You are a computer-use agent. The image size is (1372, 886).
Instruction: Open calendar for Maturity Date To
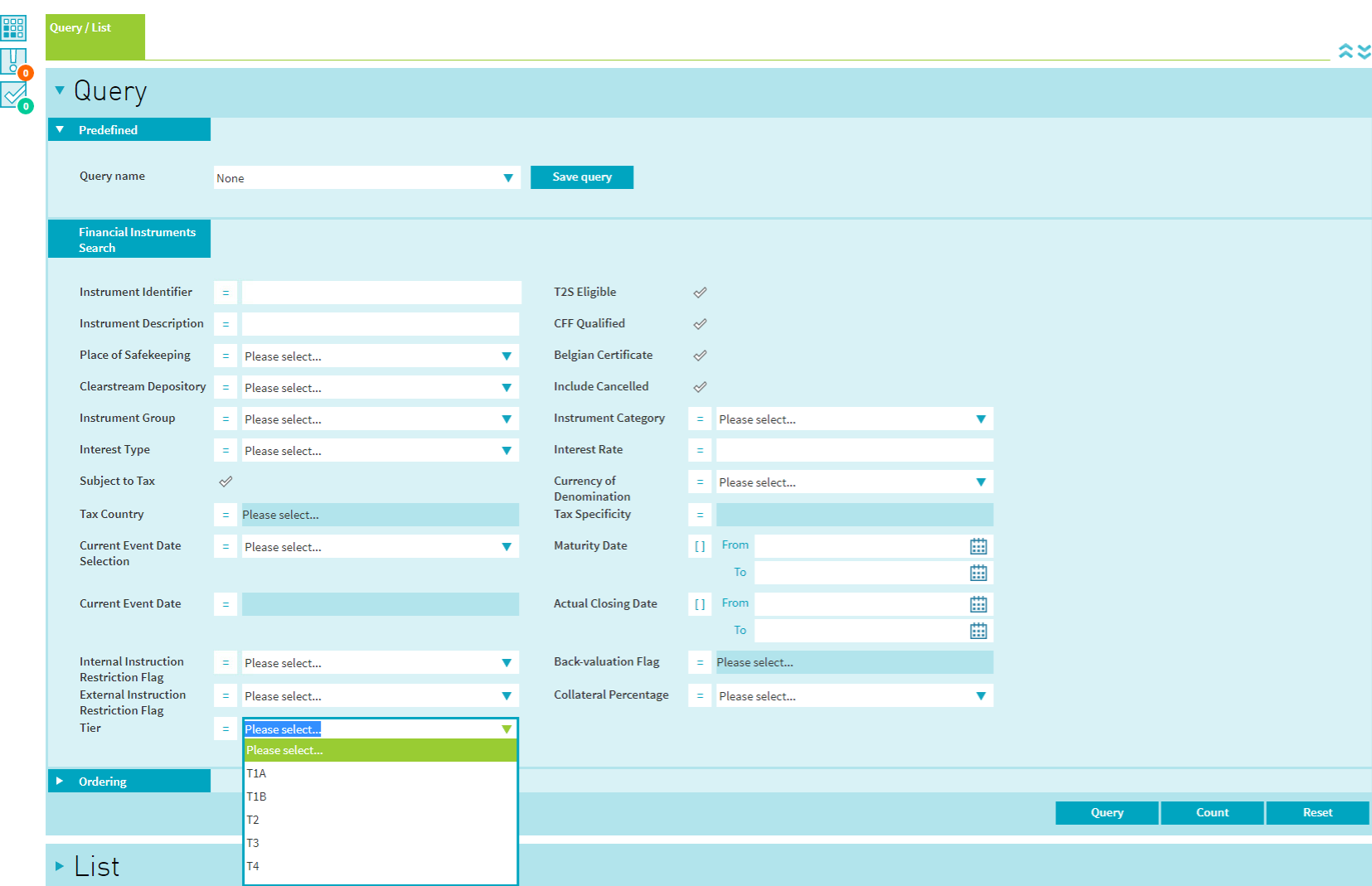pyautogui.click(x=978, y=573)
